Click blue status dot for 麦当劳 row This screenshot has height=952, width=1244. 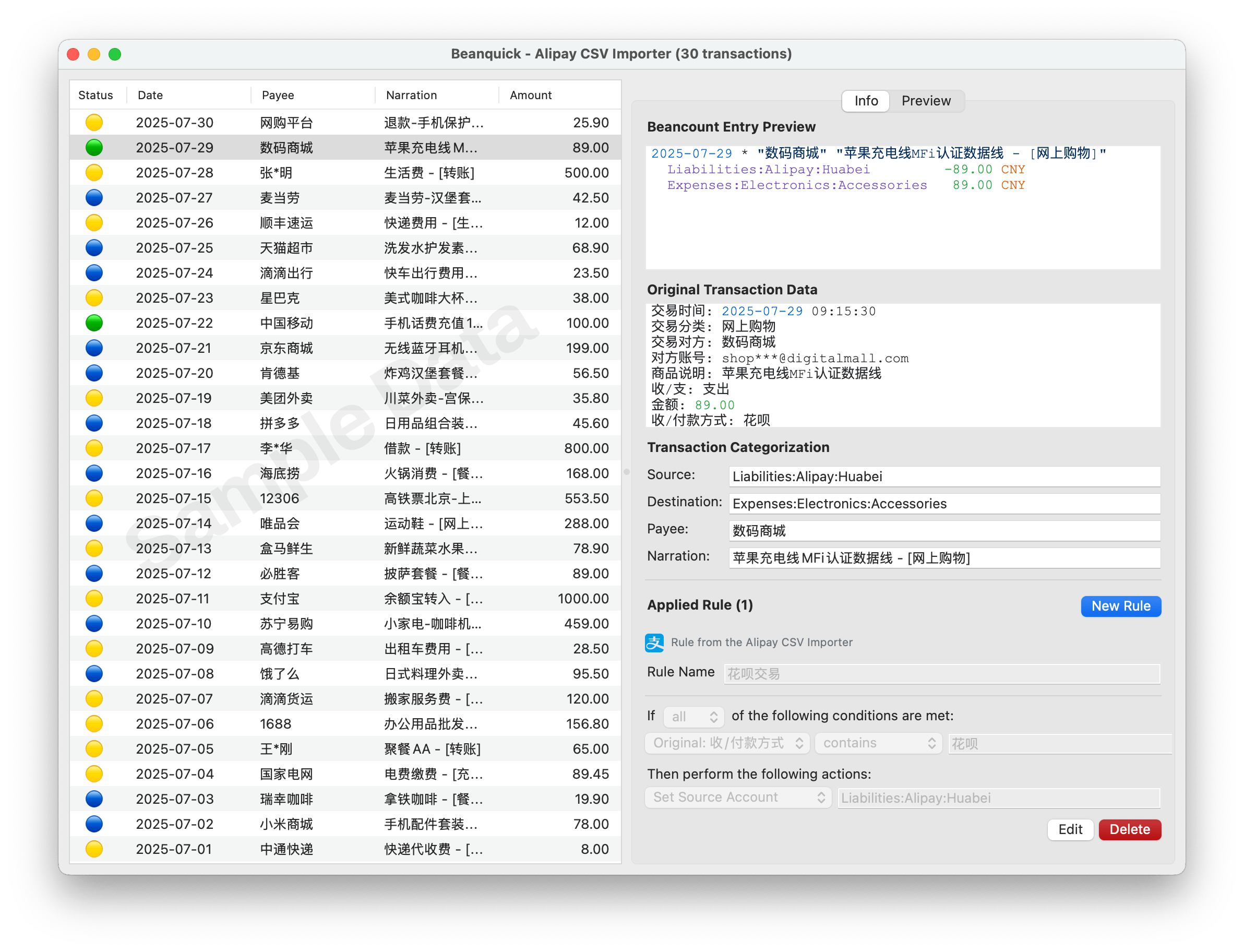pyautogui.click(x=94, y=198)
